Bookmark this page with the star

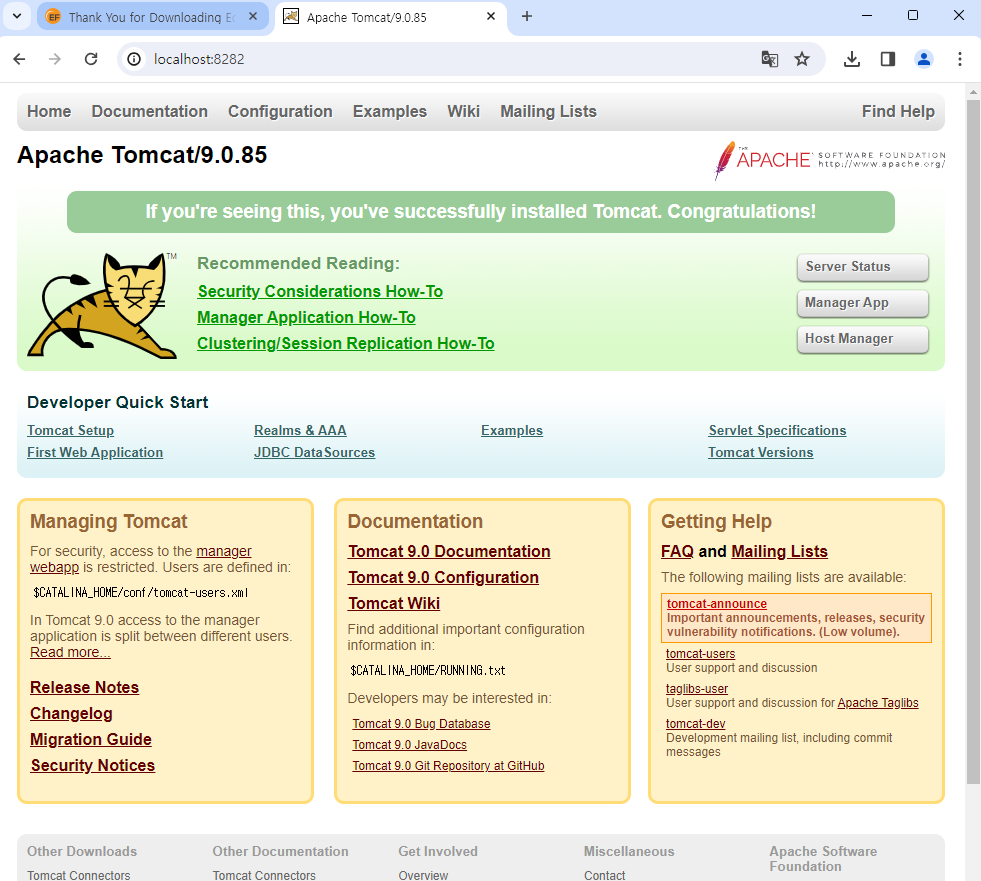[x=802, y=59]
